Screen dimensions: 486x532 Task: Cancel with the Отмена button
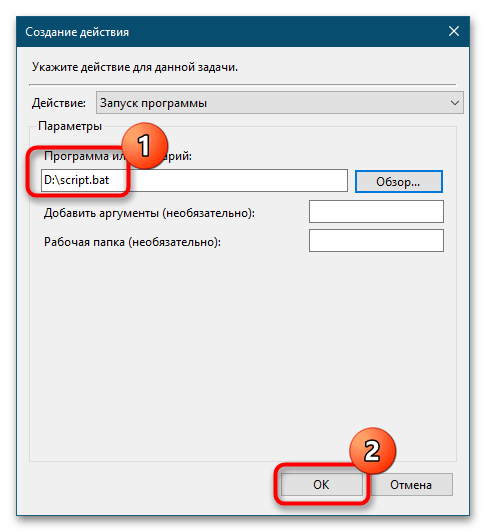411,485
